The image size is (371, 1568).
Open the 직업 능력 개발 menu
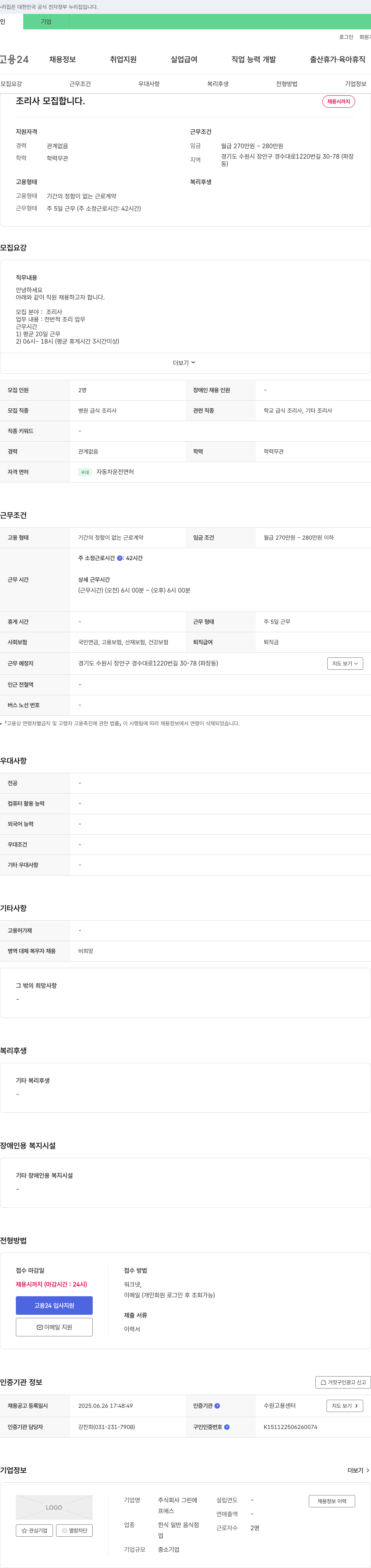(254, 59)
